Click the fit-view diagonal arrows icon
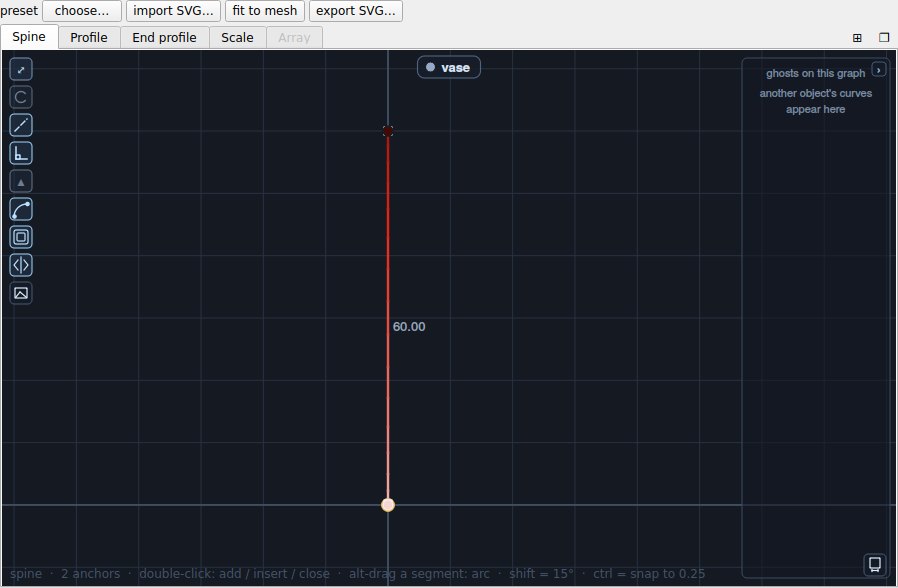Image resolution: width=898 pixels, height=588 pixels. click(21, 70)
